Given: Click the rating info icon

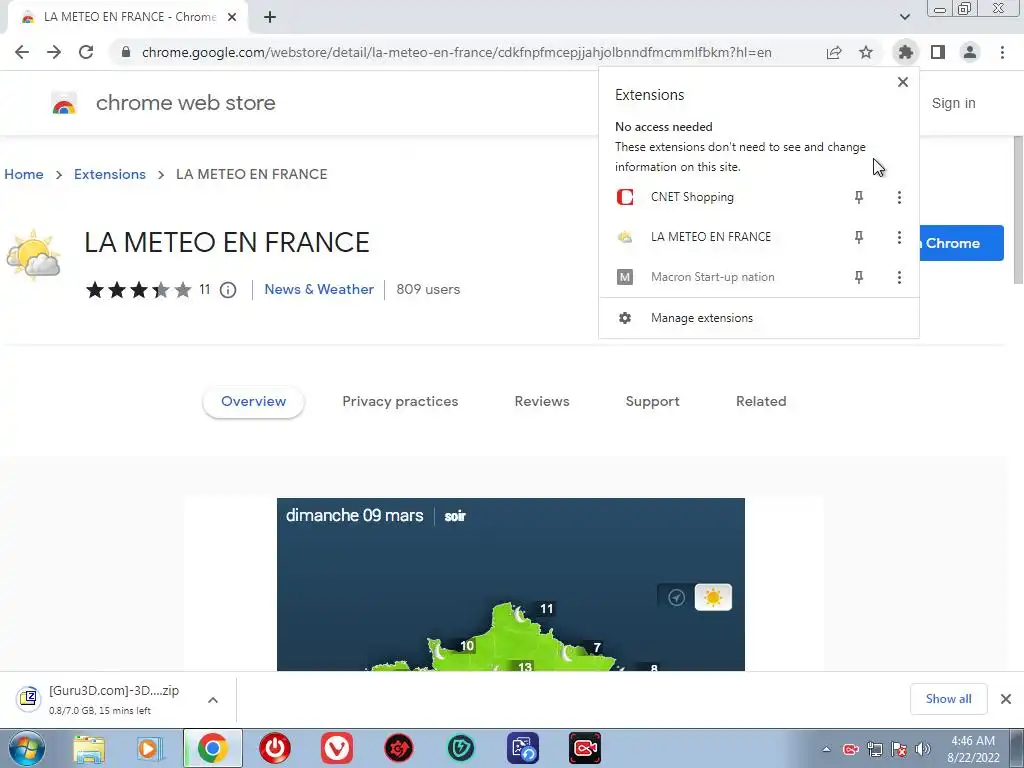Looking at the screenshot, I should [x=228, y=290].
